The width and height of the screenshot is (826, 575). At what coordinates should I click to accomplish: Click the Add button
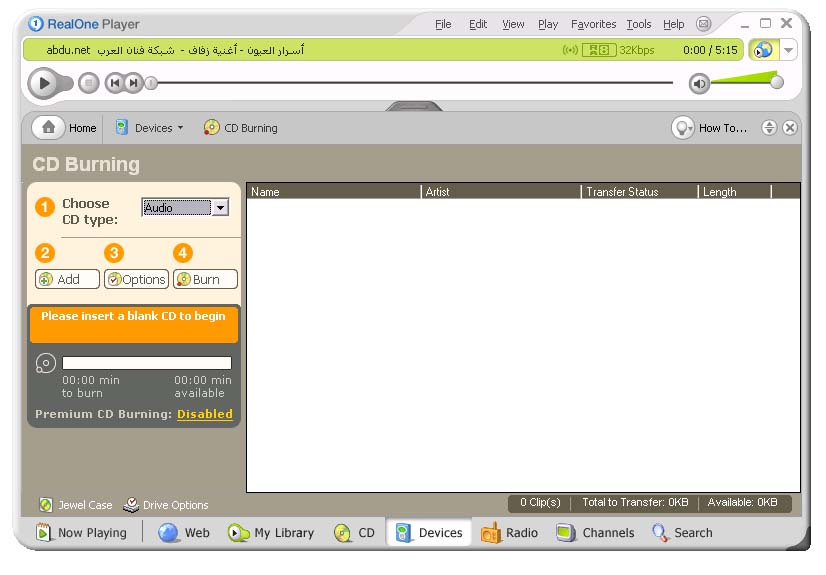(x=67, y=279)
